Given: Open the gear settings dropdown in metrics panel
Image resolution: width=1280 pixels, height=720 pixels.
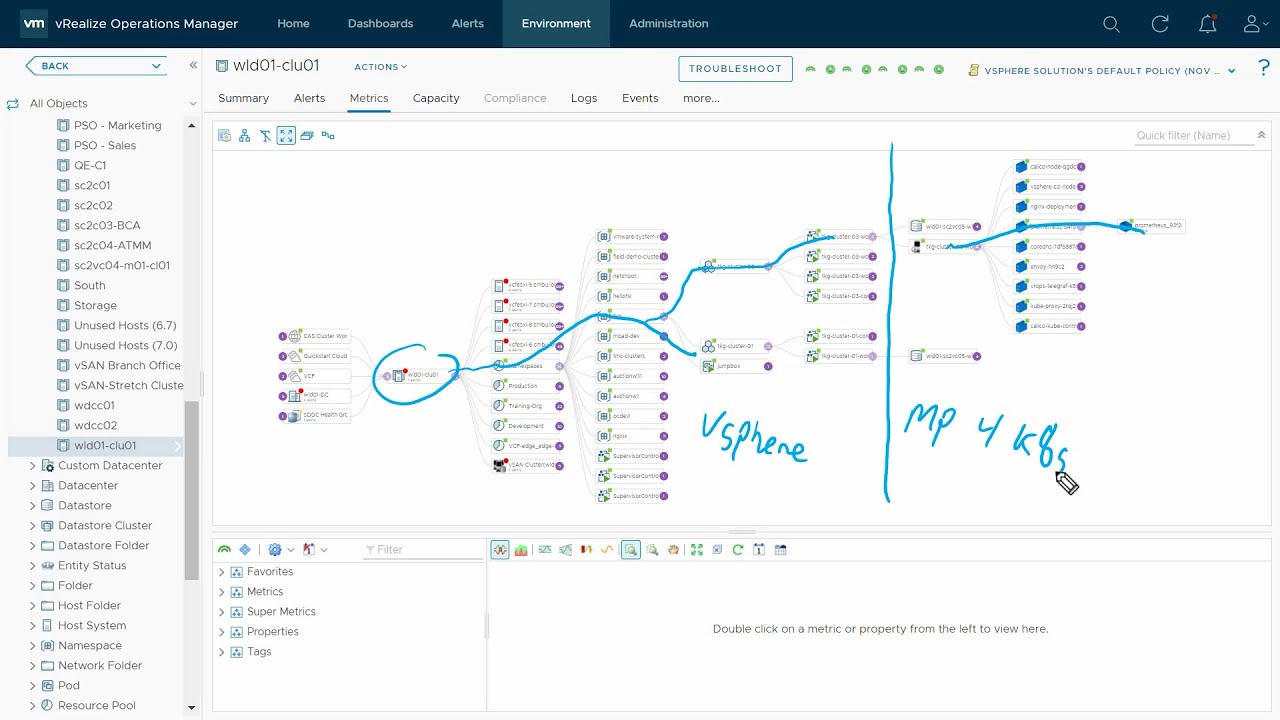Looking at the screenshot, I should [x=281, y=550].
